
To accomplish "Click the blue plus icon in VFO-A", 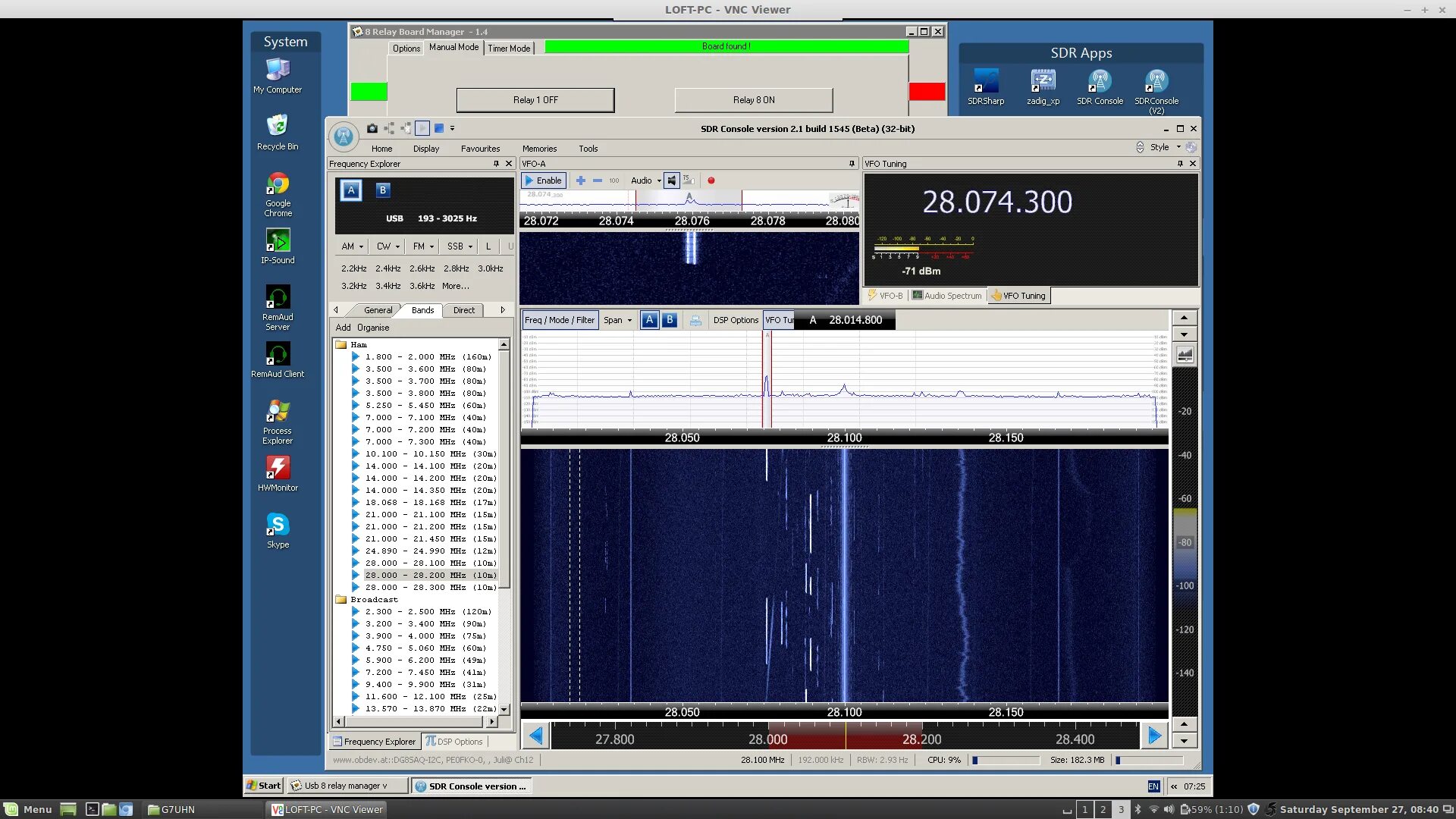I will [580, 180].
